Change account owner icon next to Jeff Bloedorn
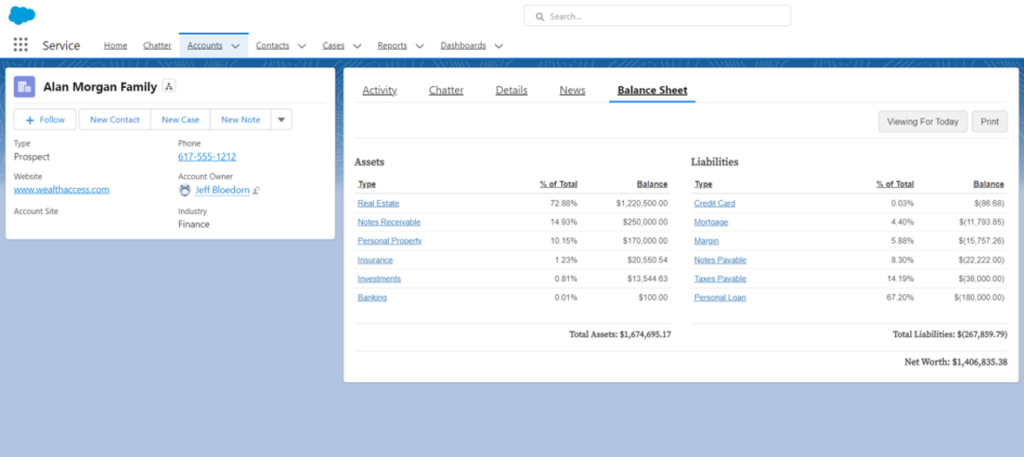 pos(257,191)
